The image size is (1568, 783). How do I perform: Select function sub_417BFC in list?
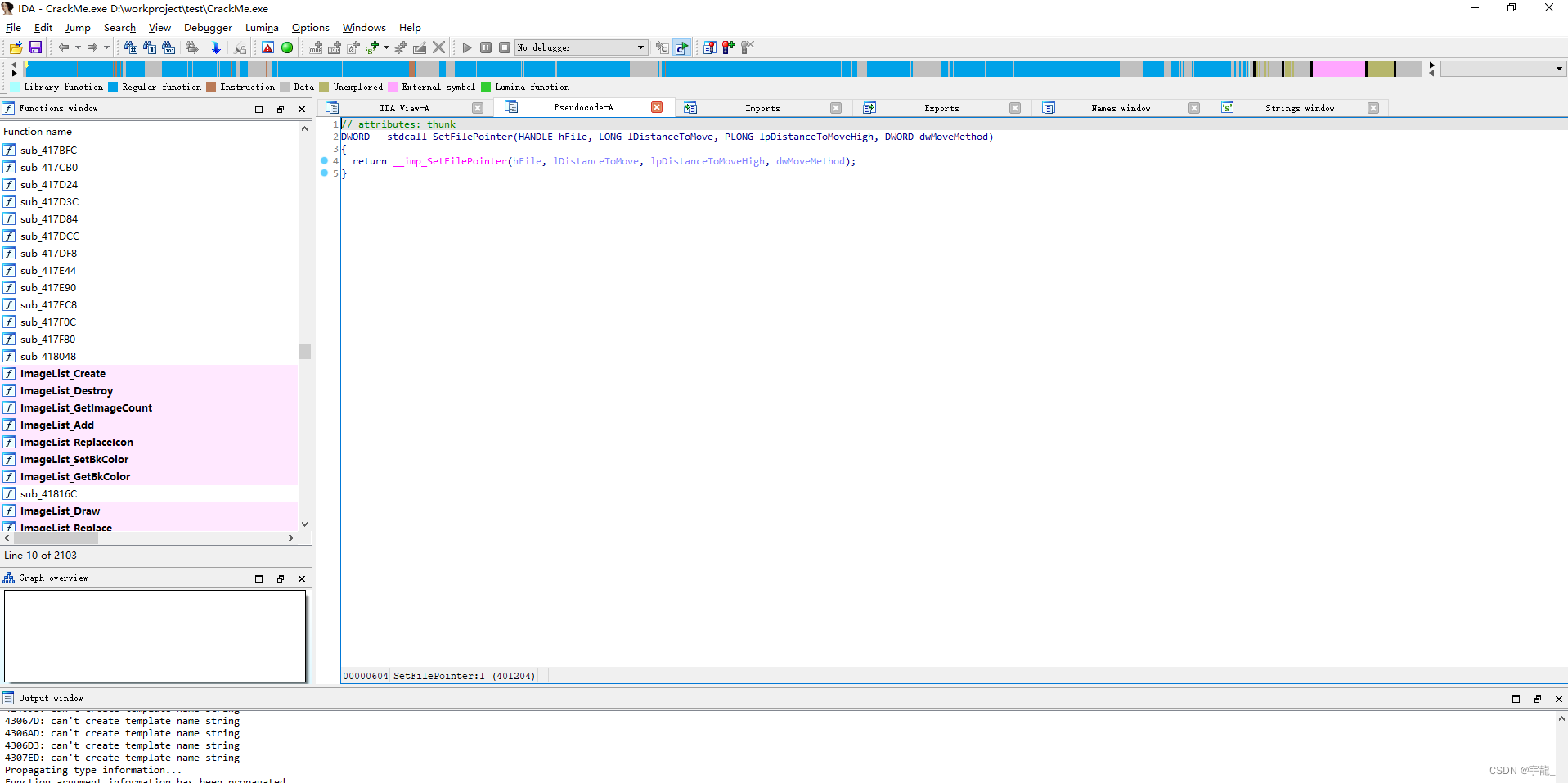(150, 150)
